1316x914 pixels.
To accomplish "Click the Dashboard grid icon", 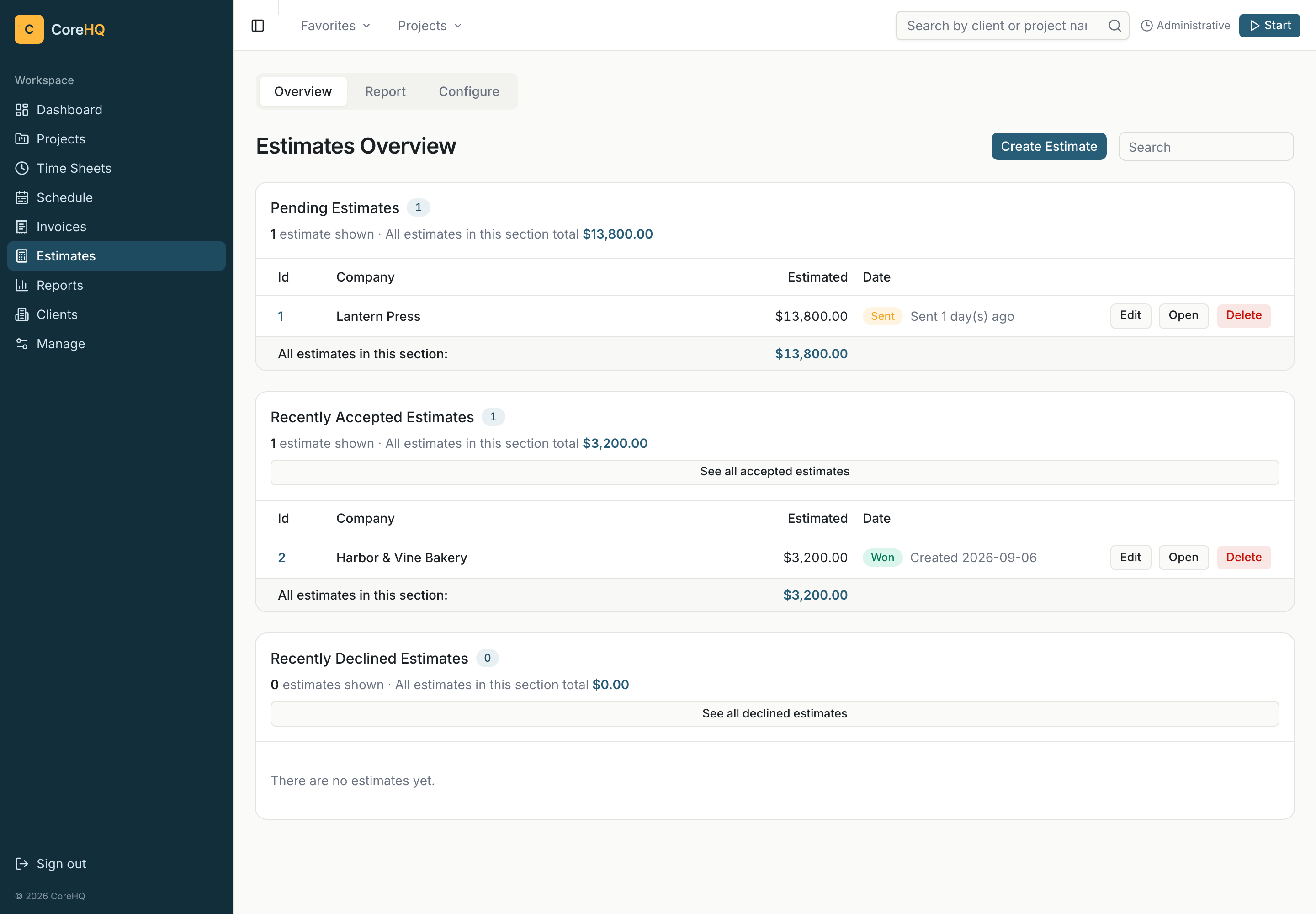I will 22,109.
